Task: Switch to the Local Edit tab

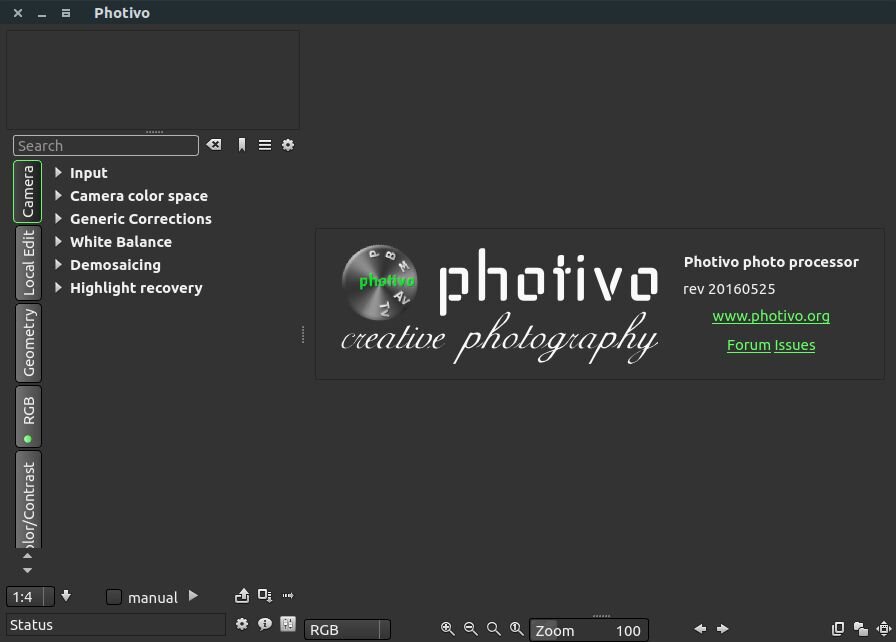Action: [28, 263]
